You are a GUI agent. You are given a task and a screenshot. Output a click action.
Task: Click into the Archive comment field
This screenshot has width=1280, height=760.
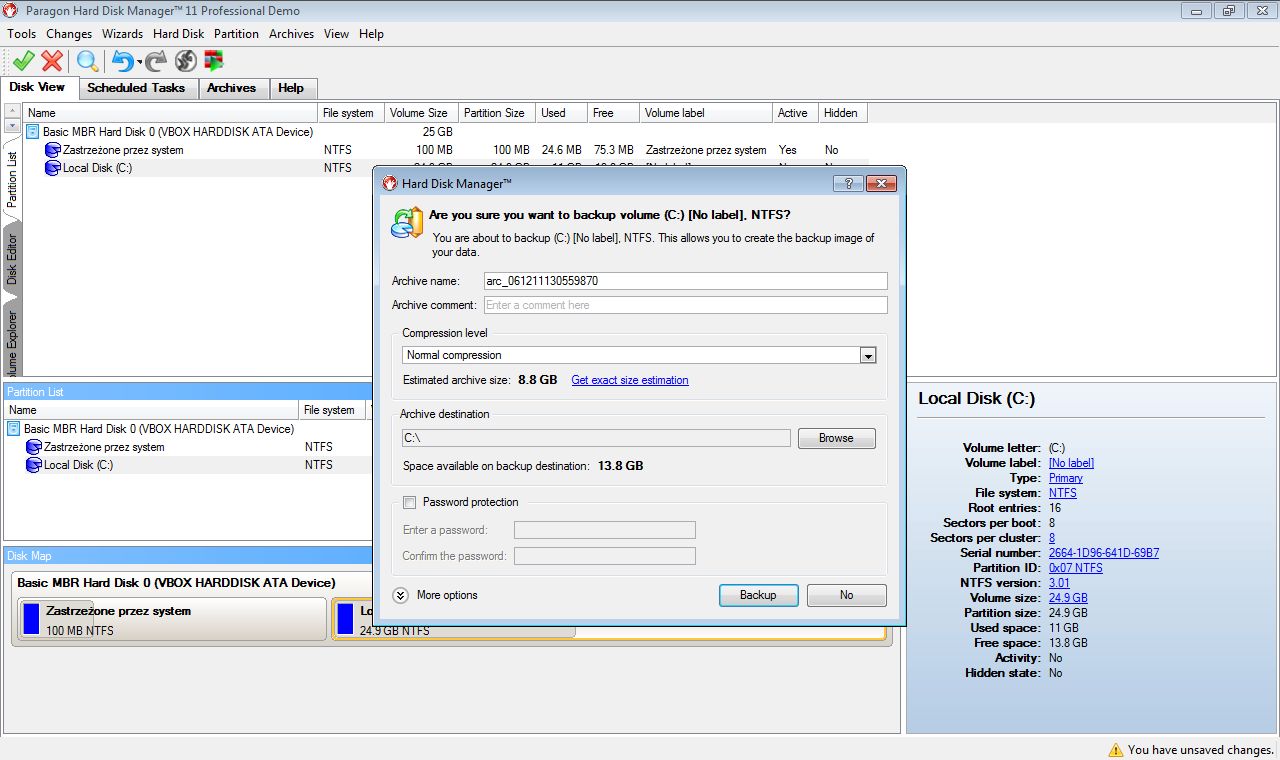click(x=685, y=305)
